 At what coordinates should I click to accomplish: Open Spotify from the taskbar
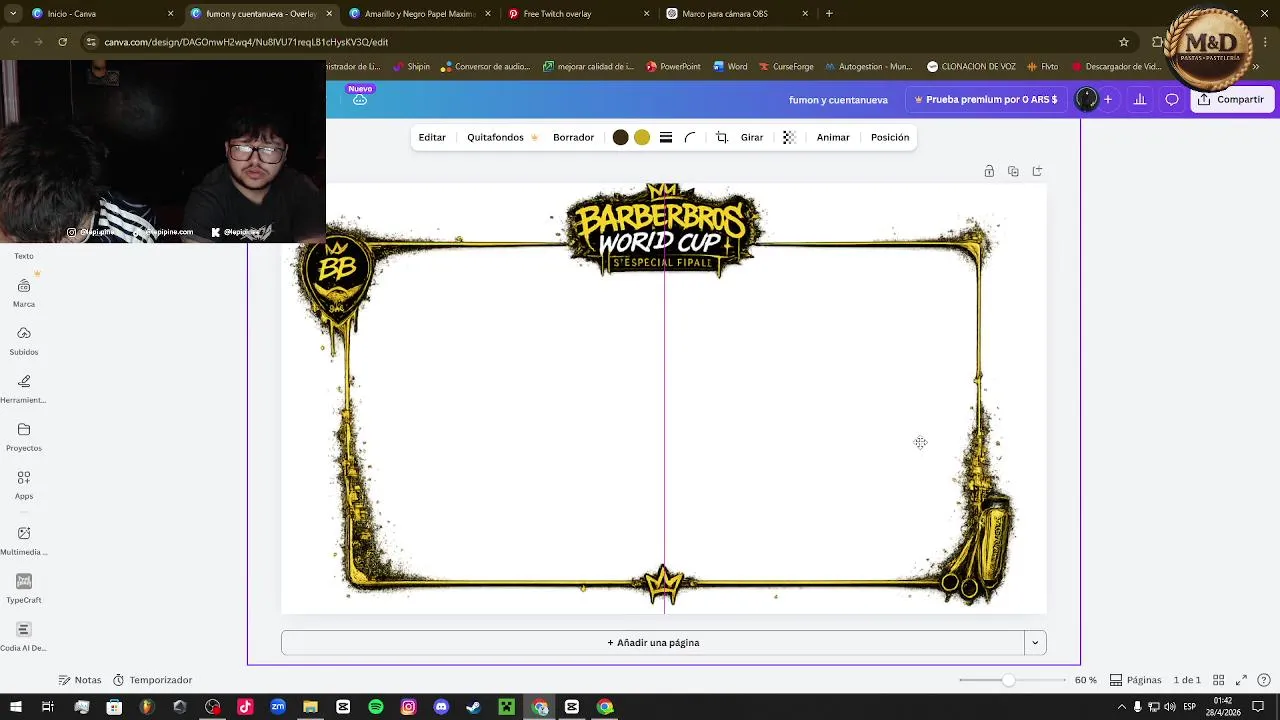[x=376, y=707]
